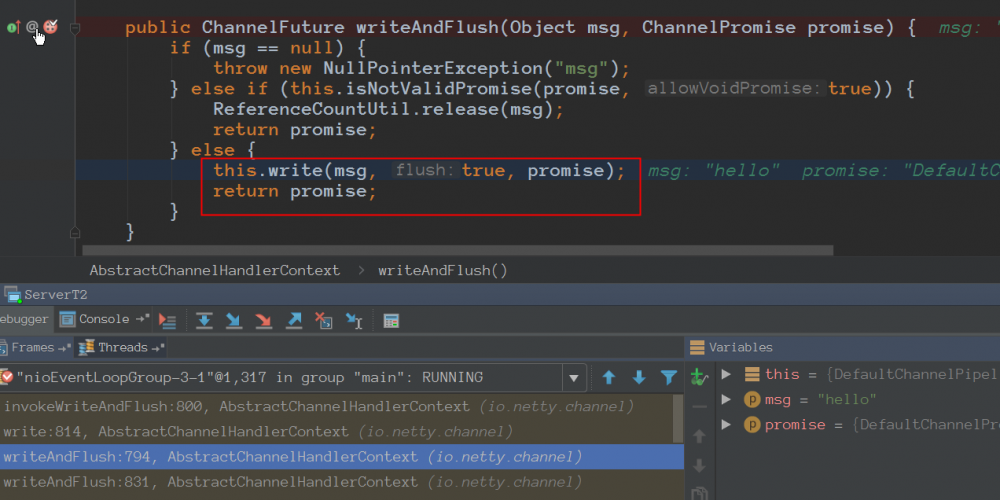Click the frames filter funnel icon
Screen dimensions: 1000x500
point(668,378)
